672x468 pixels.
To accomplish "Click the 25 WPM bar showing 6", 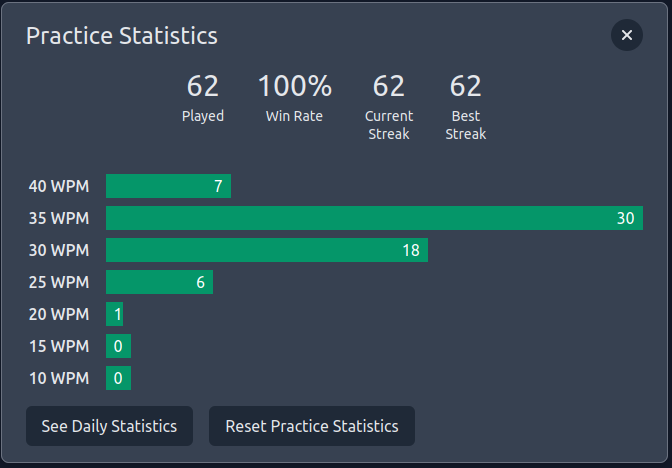I will click(x=159, y=282).
